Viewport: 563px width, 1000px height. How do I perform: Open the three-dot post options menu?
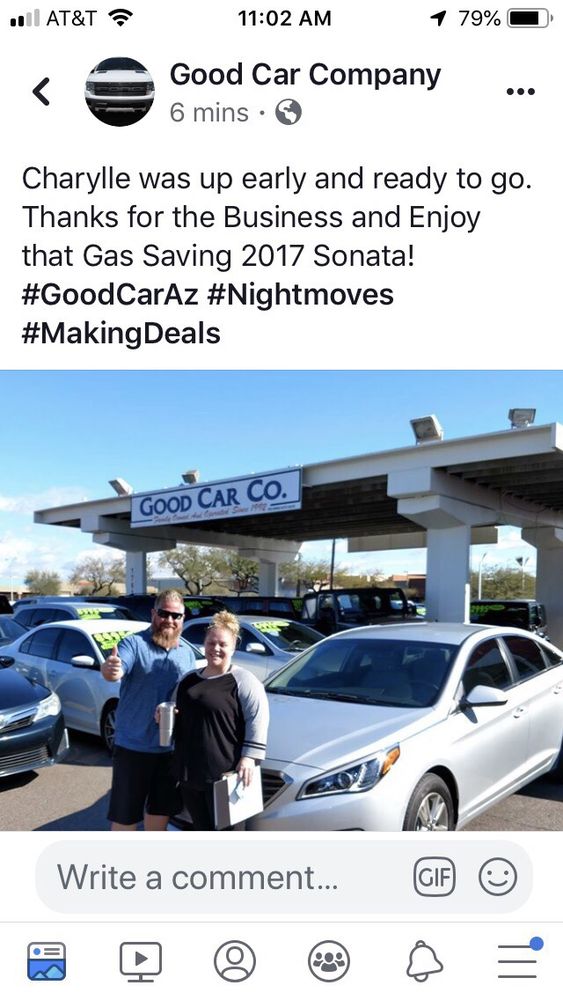[x=520, y=92]
